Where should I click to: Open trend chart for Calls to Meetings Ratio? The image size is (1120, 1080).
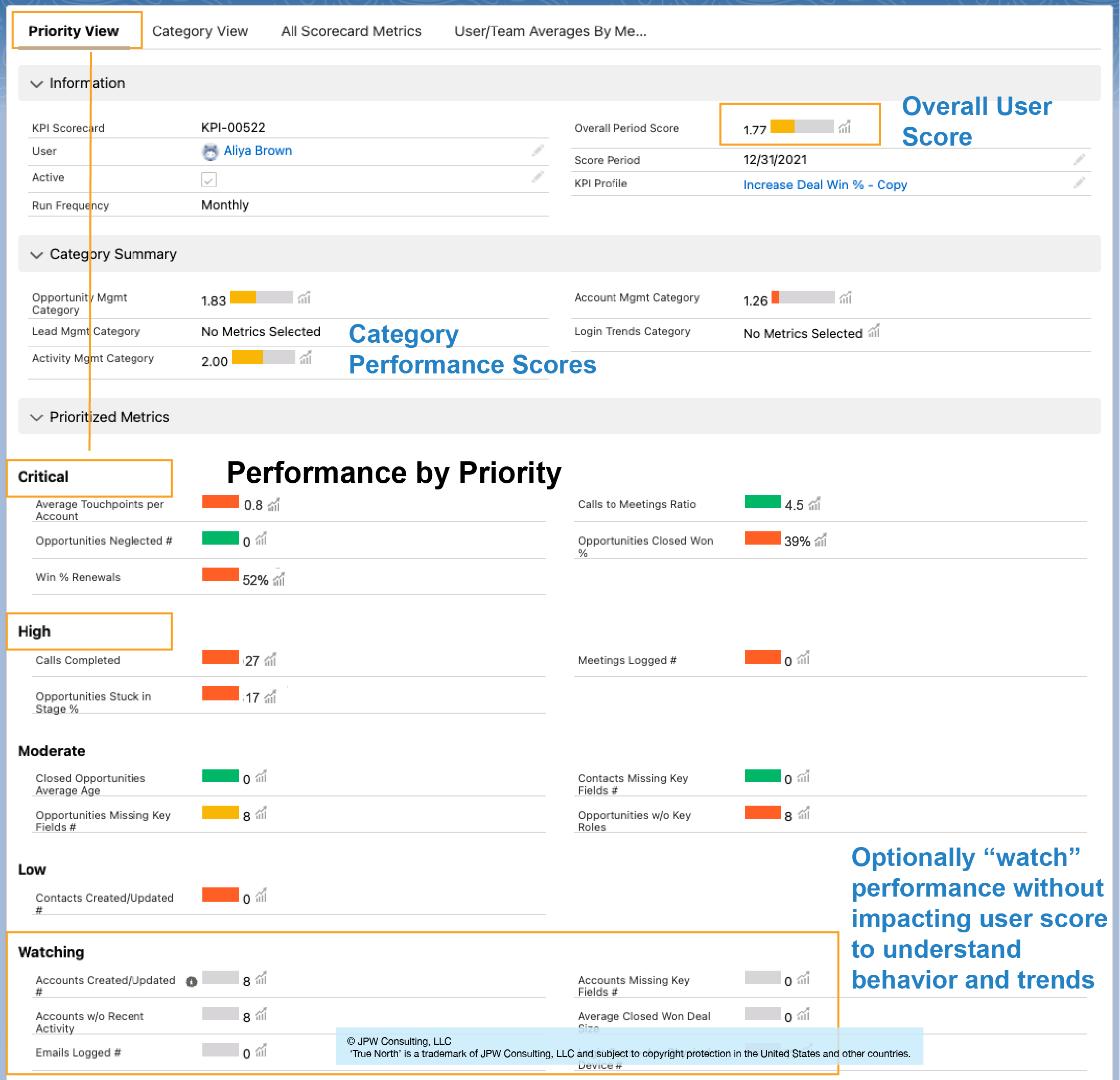pyautogui.click(x=814, y=503)
